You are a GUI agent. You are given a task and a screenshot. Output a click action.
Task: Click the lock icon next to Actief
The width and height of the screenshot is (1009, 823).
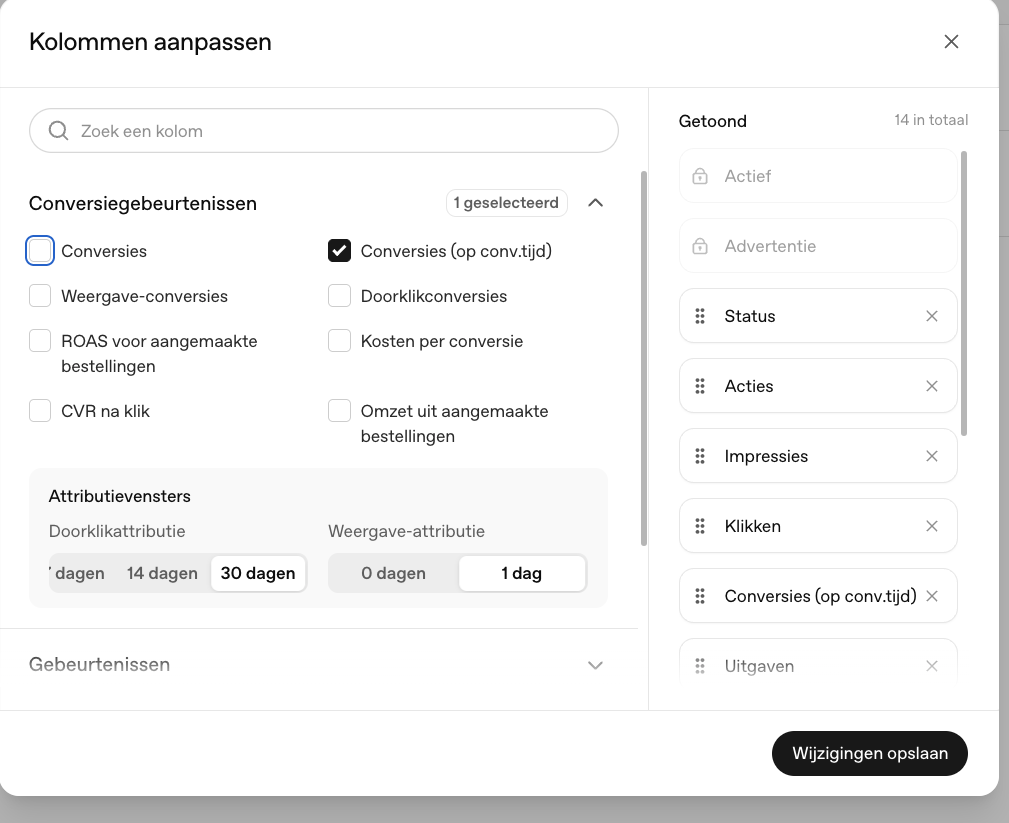point(700,176)
